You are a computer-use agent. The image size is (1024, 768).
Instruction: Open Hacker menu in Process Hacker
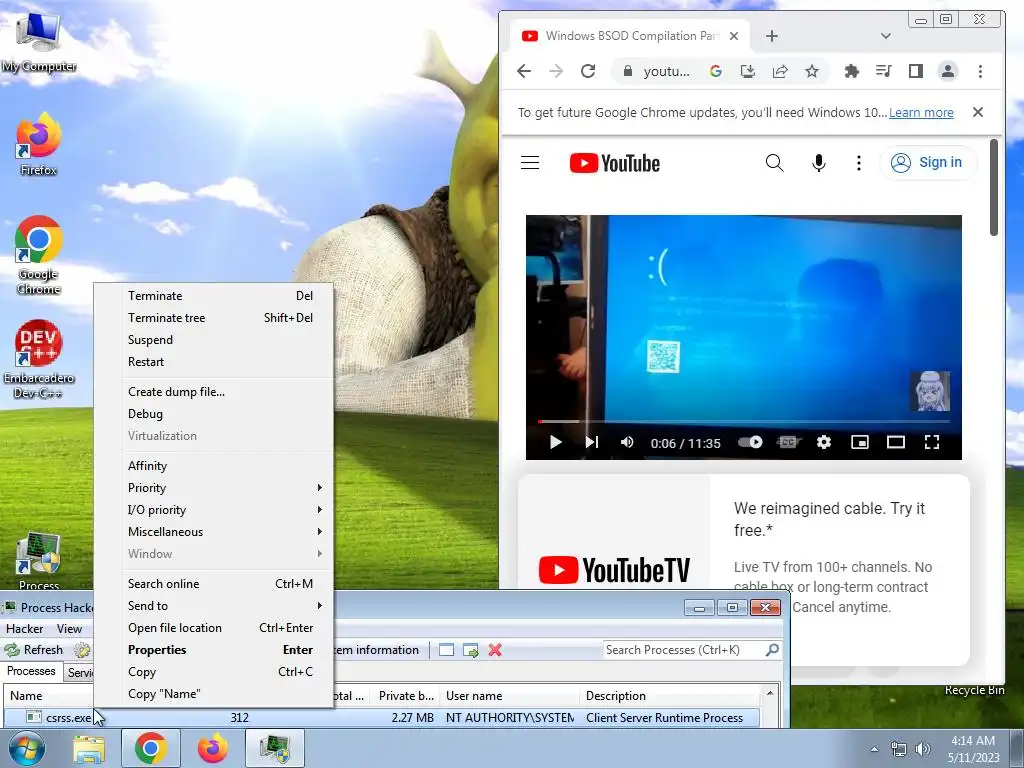tap(24, 629)
